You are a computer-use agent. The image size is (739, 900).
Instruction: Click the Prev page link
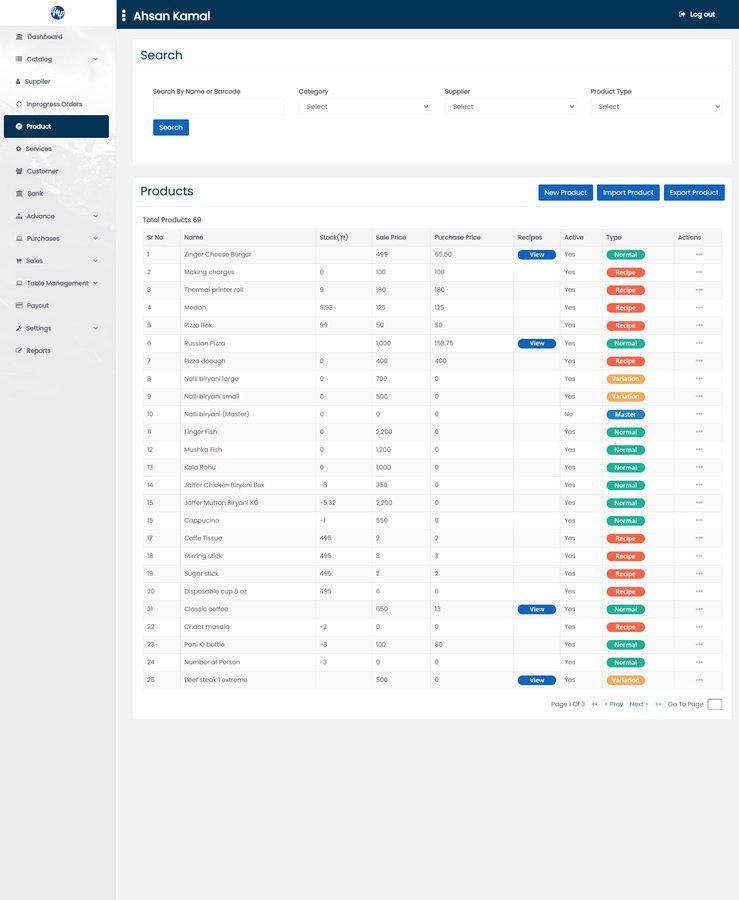[614, 704]
